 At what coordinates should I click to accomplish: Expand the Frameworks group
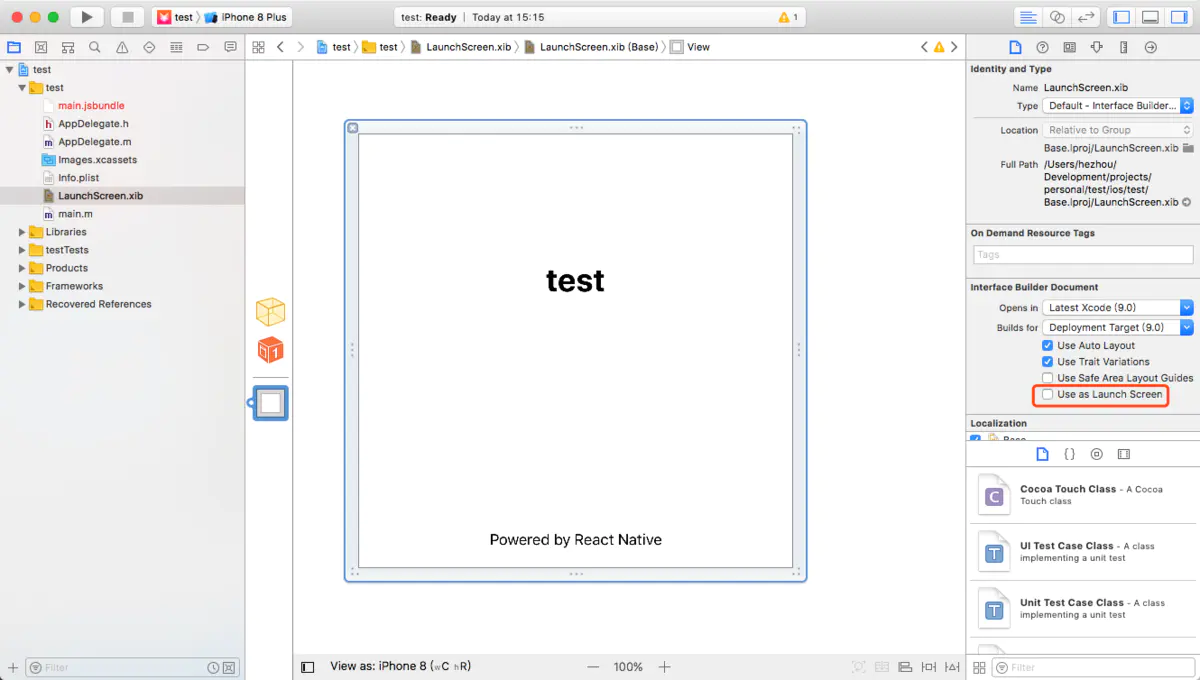click(22, 286)
